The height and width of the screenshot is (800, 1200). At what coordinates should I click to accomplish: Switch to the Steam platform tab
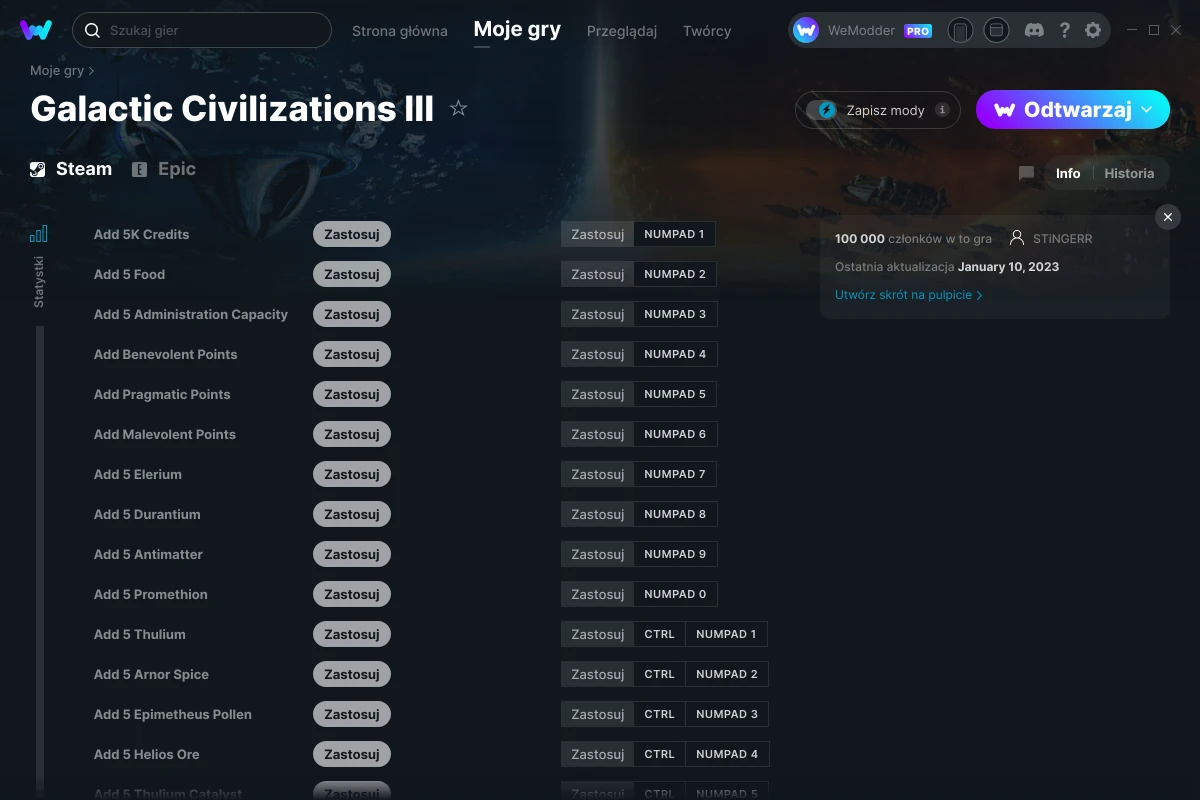(71, 169)
